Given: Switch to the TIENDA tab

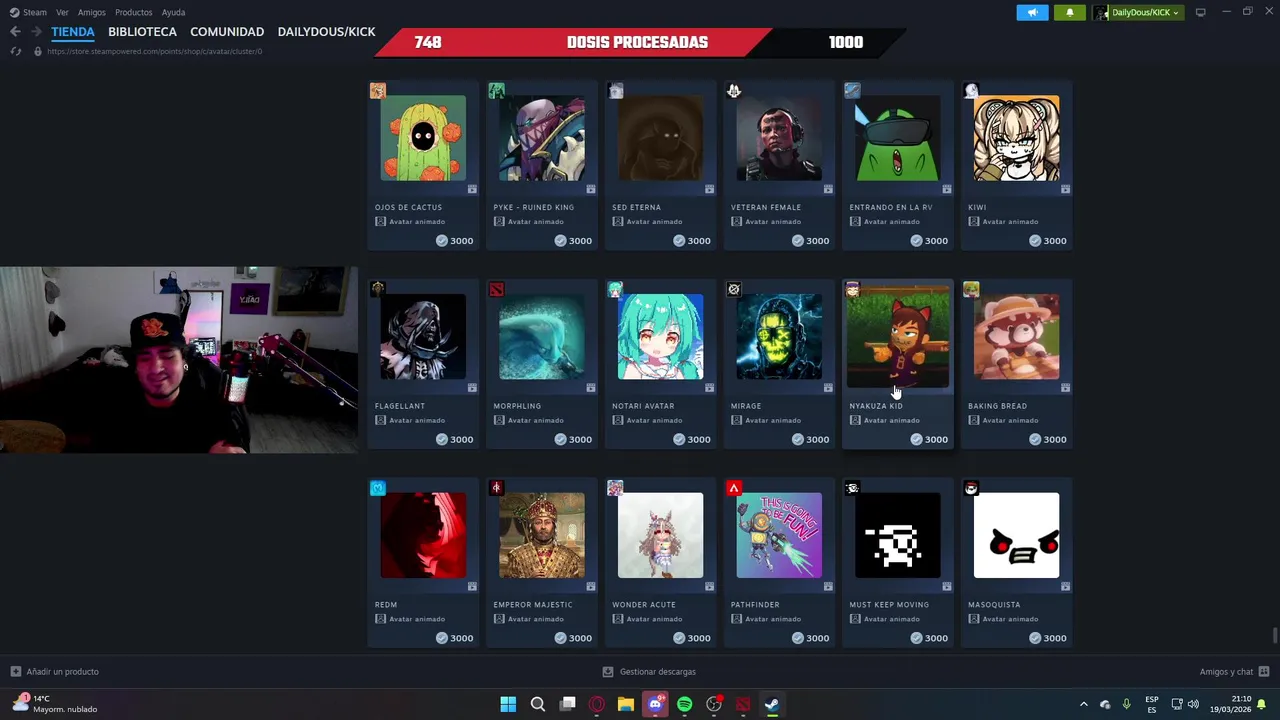Looking at the screenshot, I should click(x=73, y=32).
